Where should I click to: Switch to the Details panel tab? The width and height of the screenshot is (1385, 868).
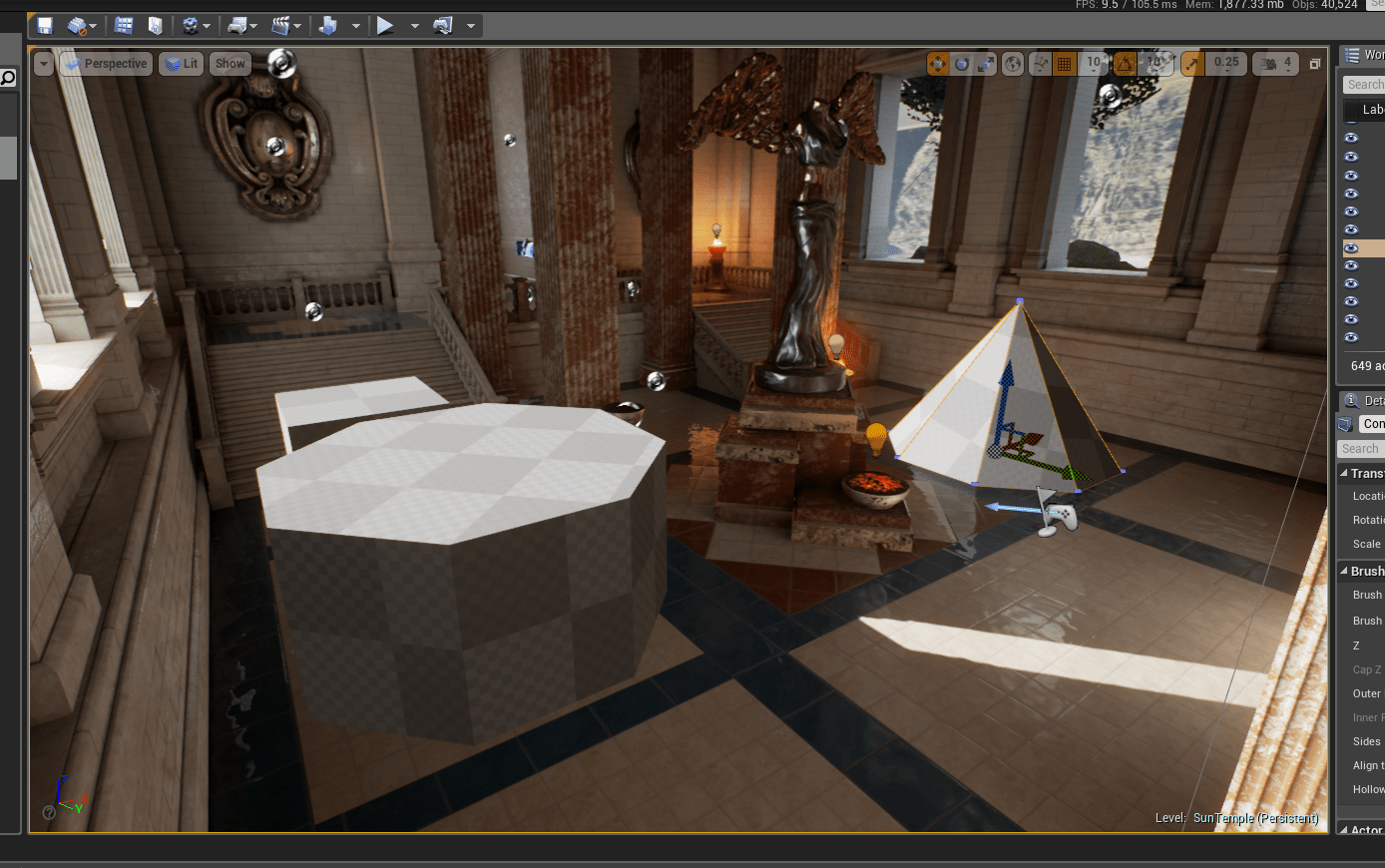pos(1367,400)
